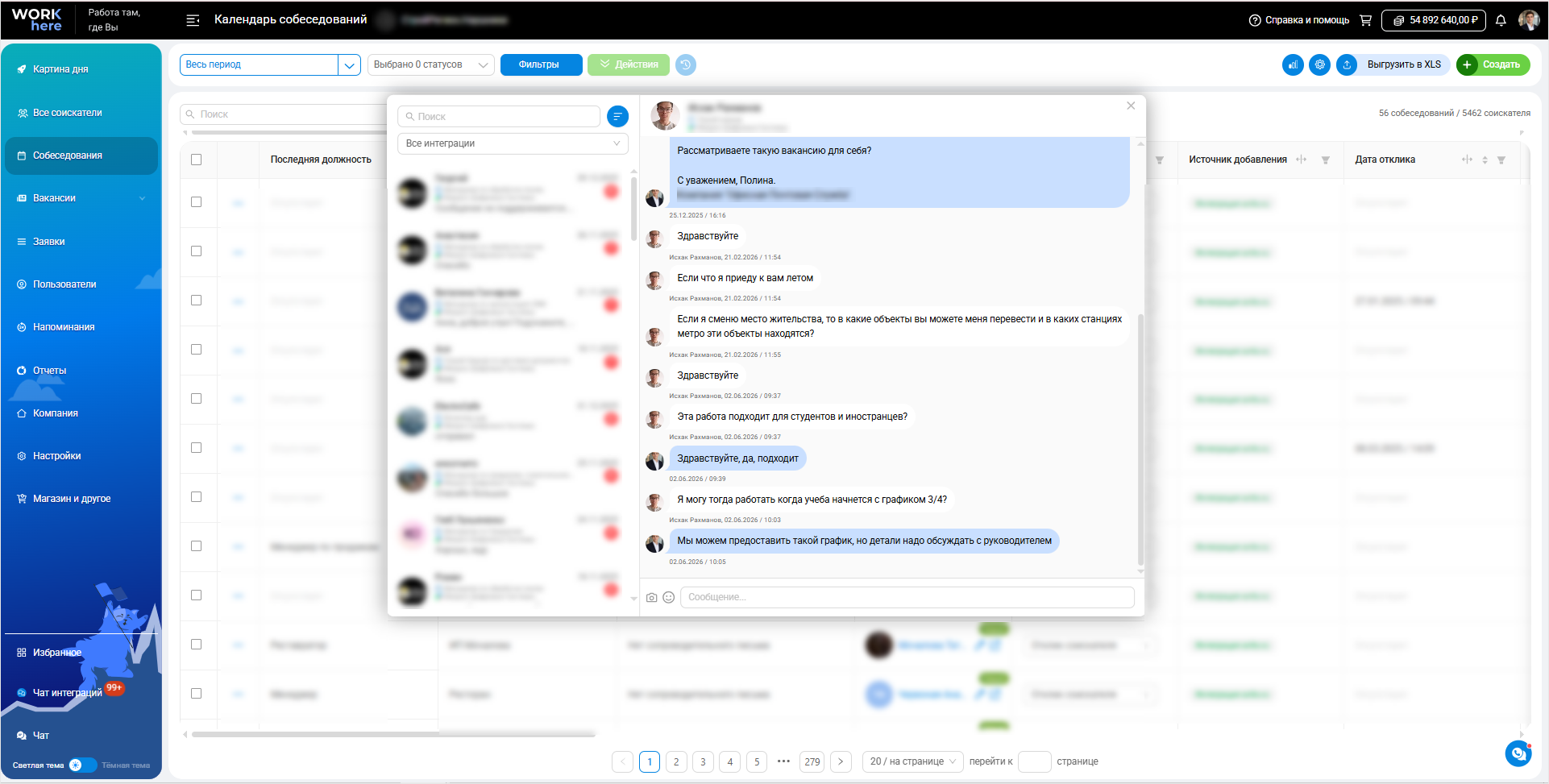Open emoji picker in message box
This screenshot has height=784, width=1549.
[669, 597]
